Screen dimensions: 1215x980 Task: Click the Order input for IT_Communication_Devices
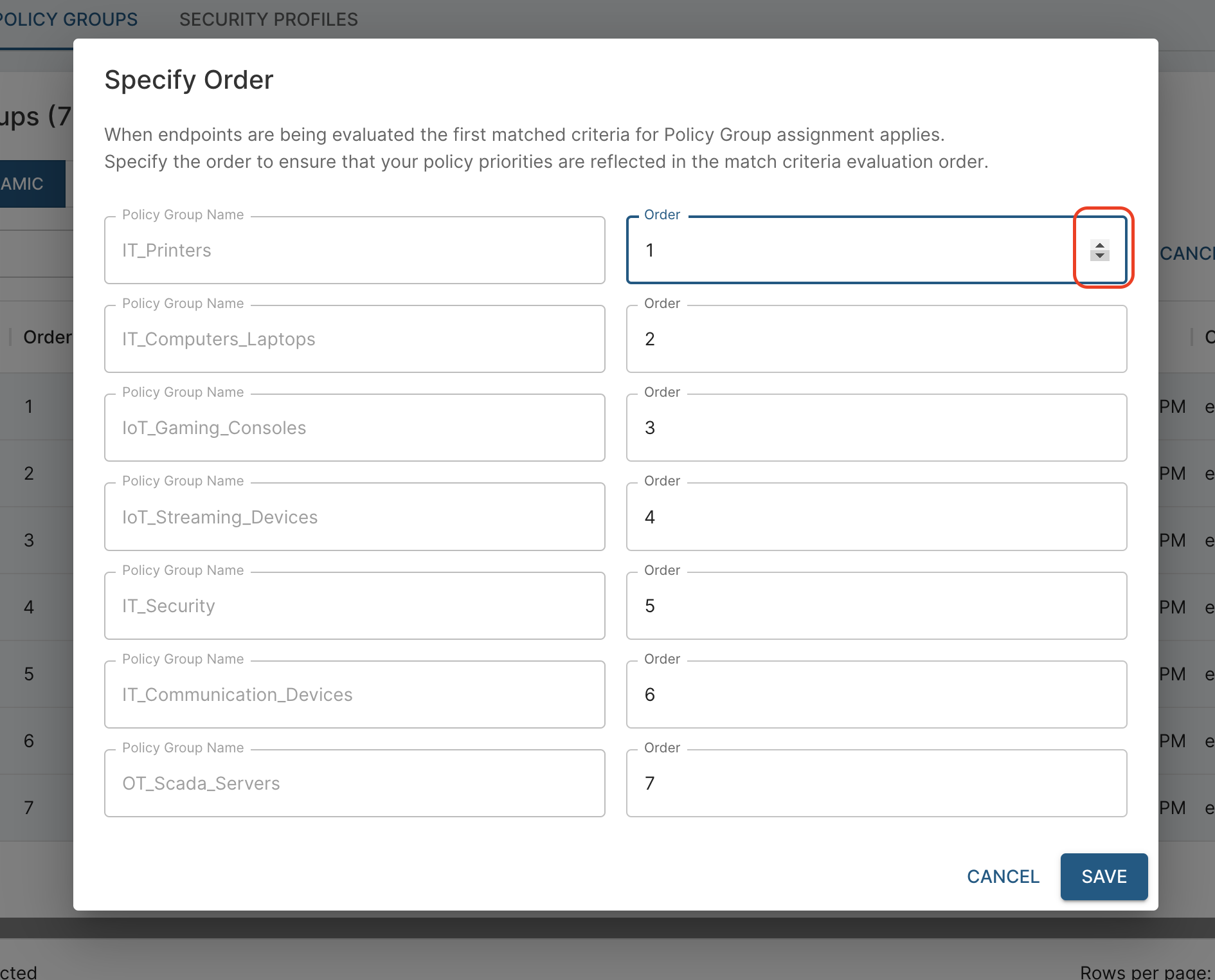click(876, 694)
